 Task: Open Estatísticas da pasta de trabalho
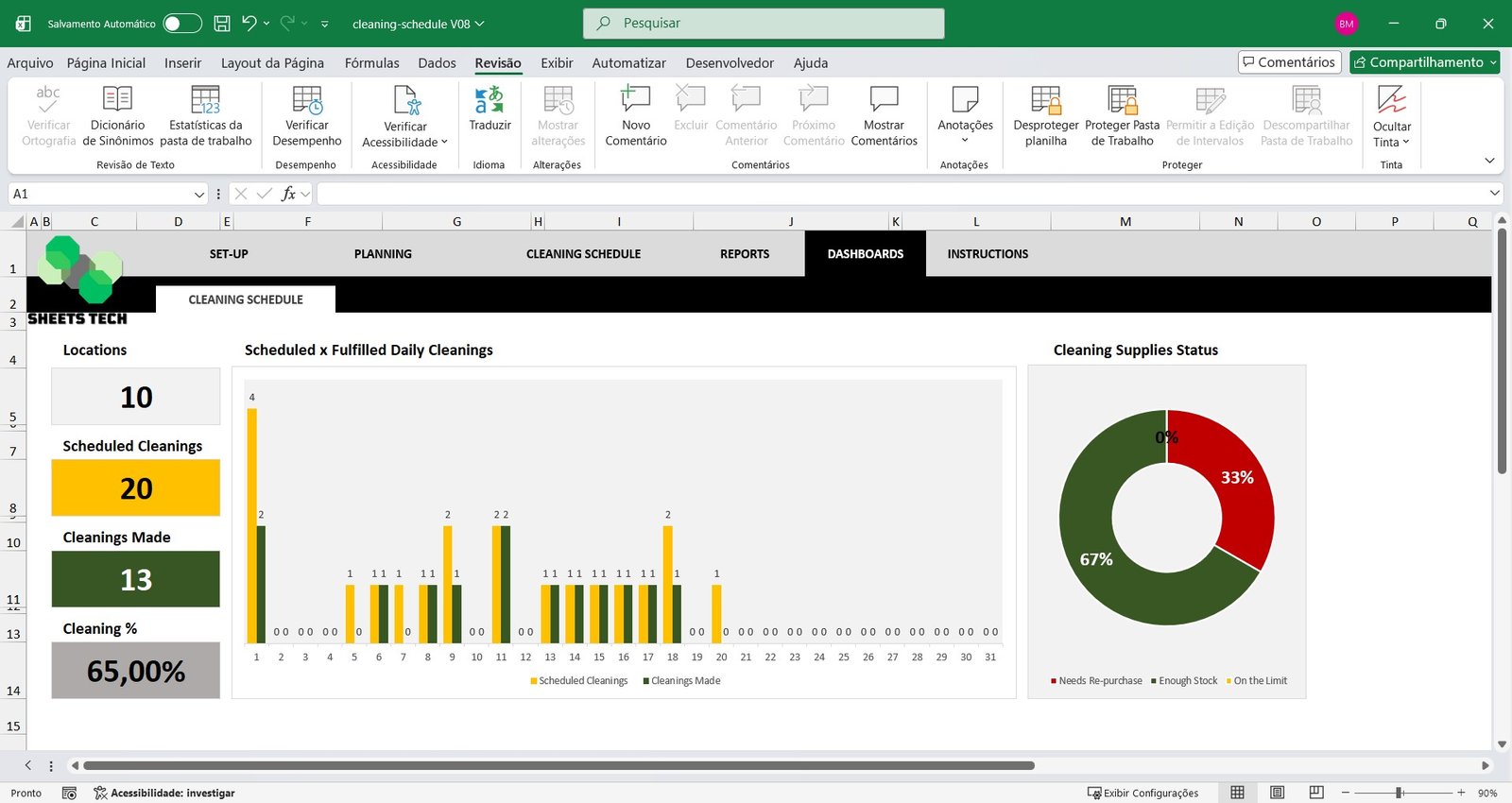pos(206,100)
